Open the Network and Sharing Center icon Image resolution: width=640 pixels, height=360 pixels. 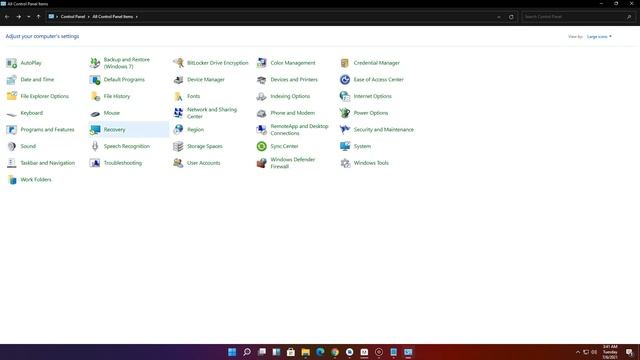pyautogui.click(x=178, y=113)
